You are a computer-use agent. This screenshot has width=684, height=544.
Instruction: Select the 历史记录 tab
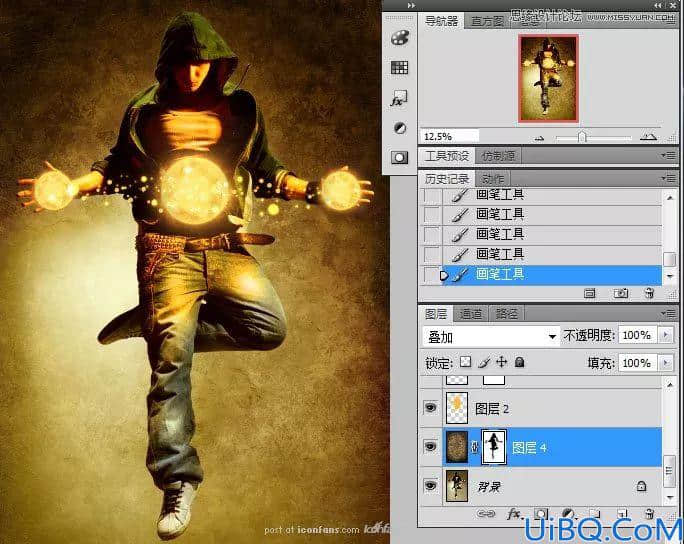point(447,178)
